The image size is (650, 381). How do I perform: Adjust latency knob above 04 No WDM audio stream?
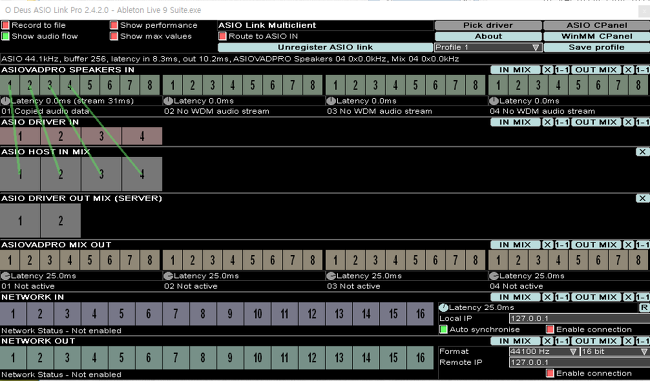tap(494, 101)
